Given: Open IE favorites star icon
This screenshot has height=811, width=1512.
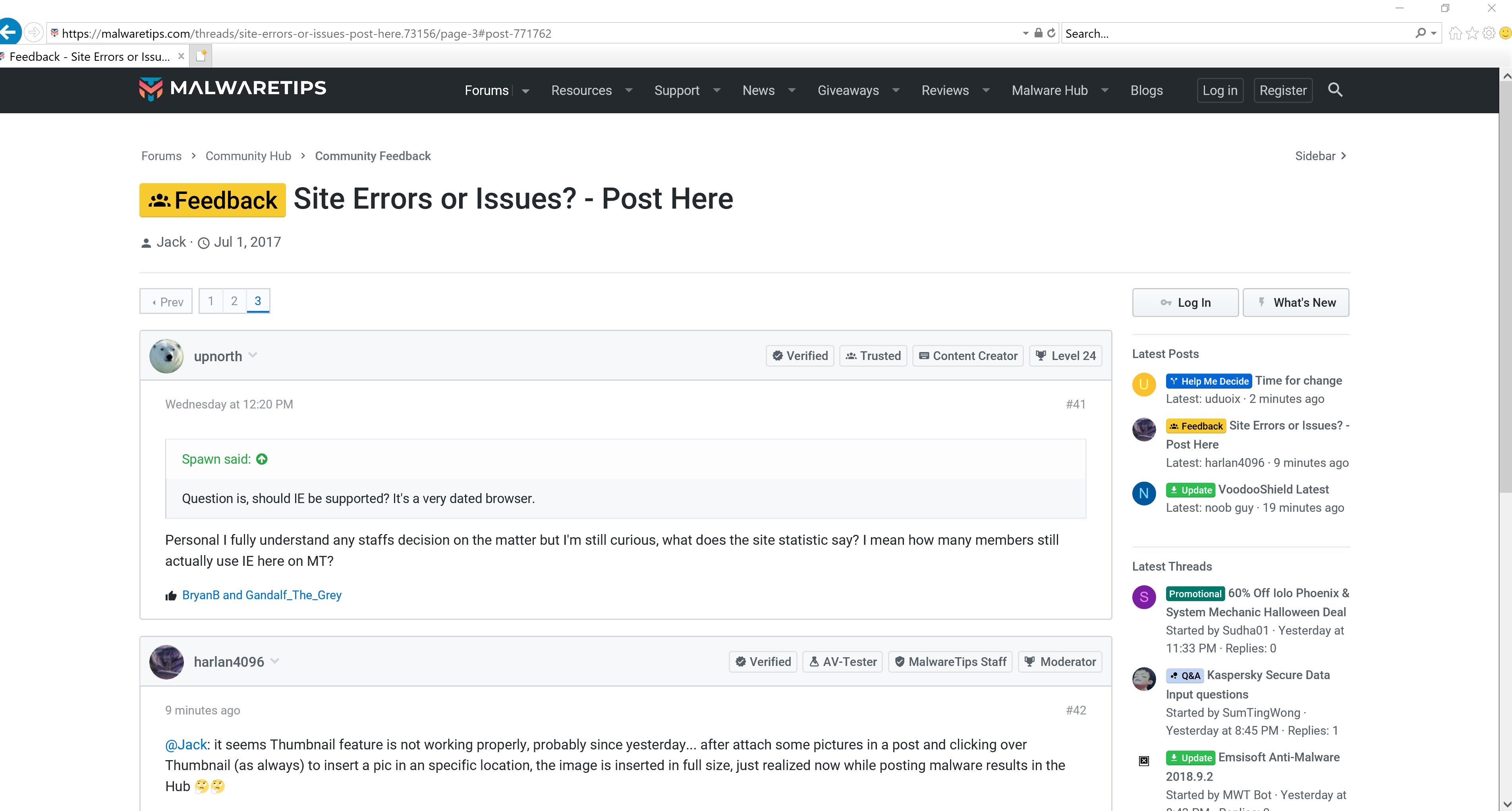Looking at the screenshot, I should 1471,33.
